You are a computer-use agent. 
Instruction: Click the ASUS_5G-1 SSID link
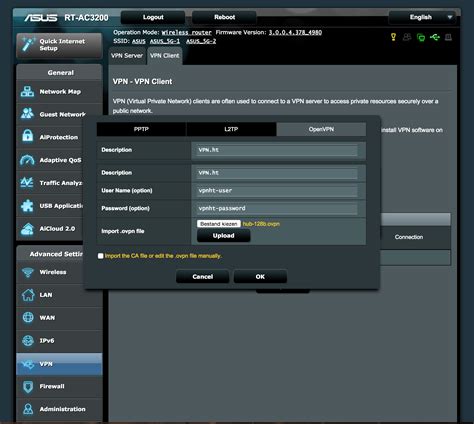165,41
